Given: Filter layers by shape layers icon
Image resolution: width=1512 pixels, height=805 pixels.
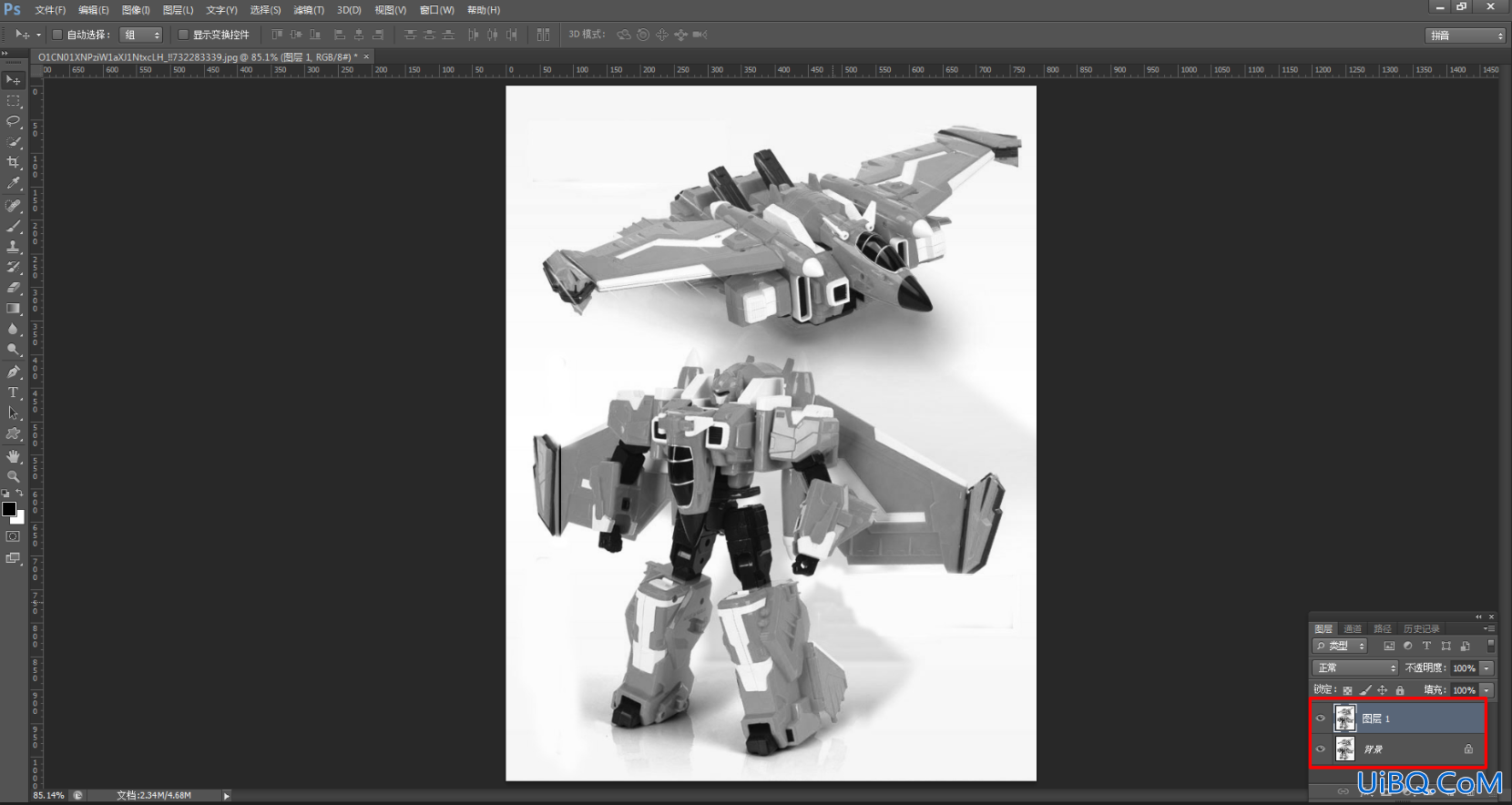Looking at the screenshot, I should click(1446, 646).
